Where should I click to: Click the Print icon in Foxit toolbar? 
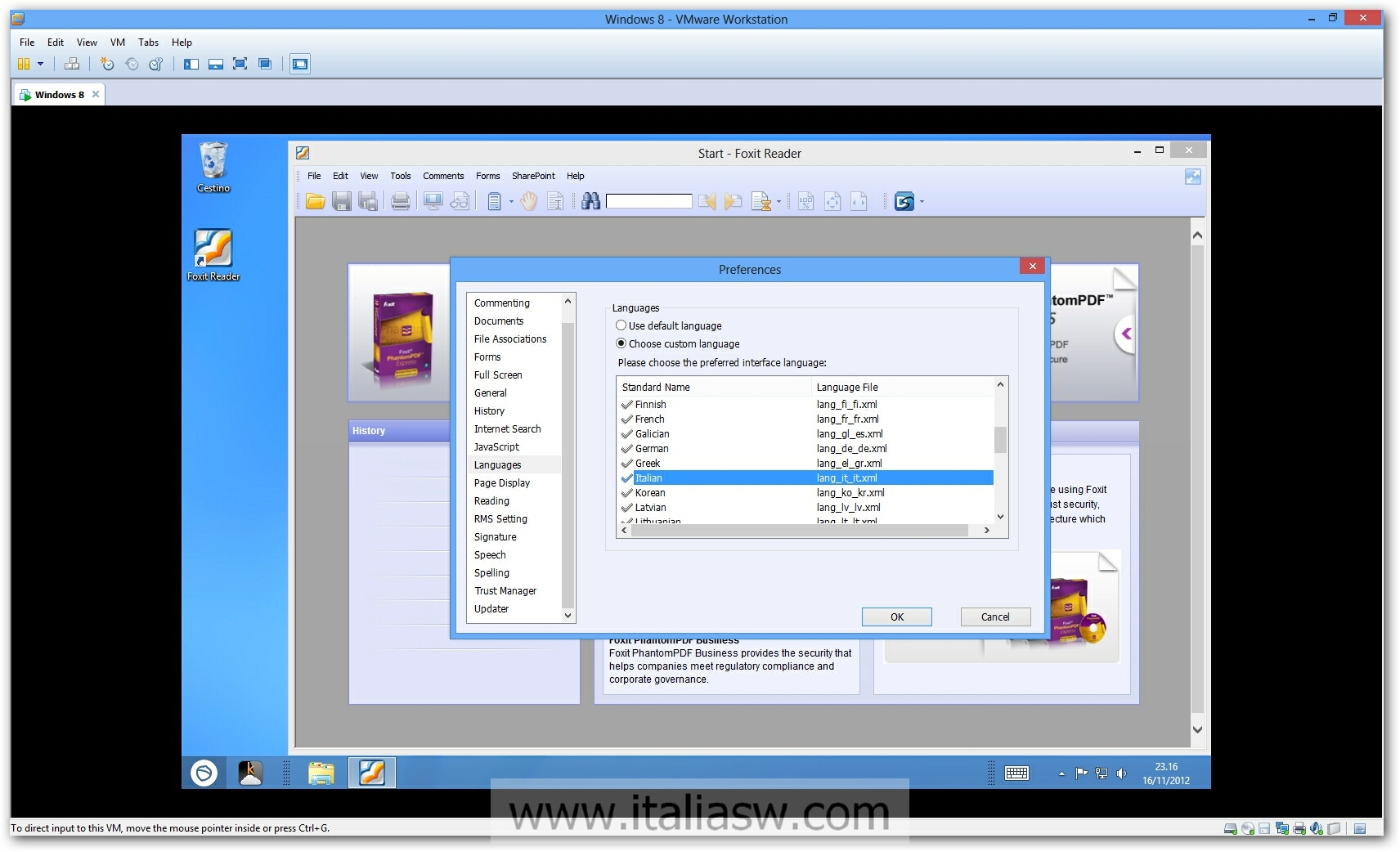(401, 201)
